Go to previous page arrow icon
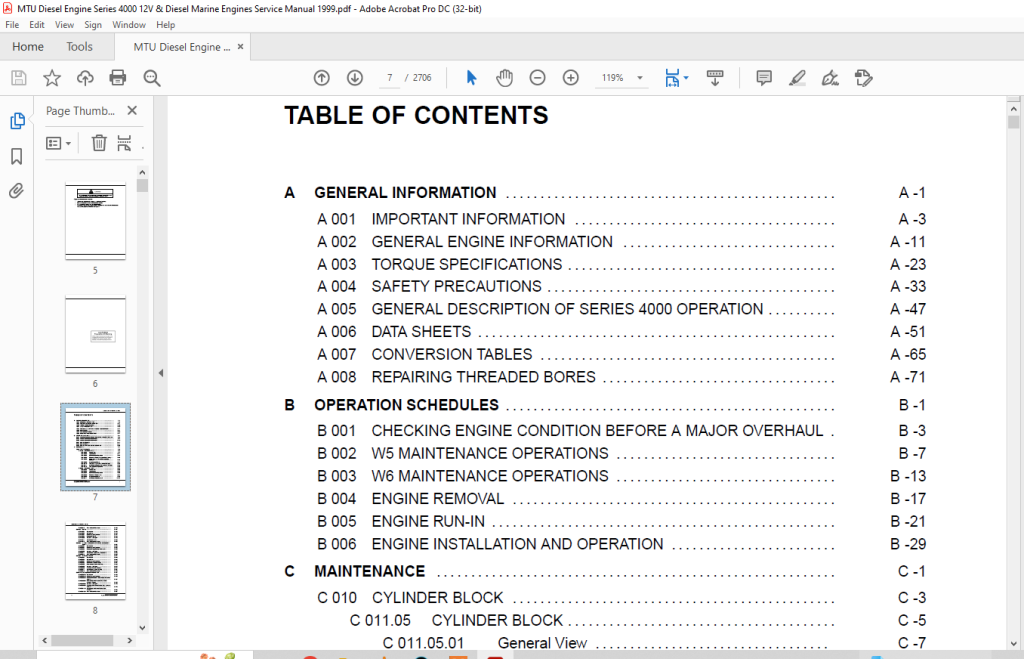 321,78
